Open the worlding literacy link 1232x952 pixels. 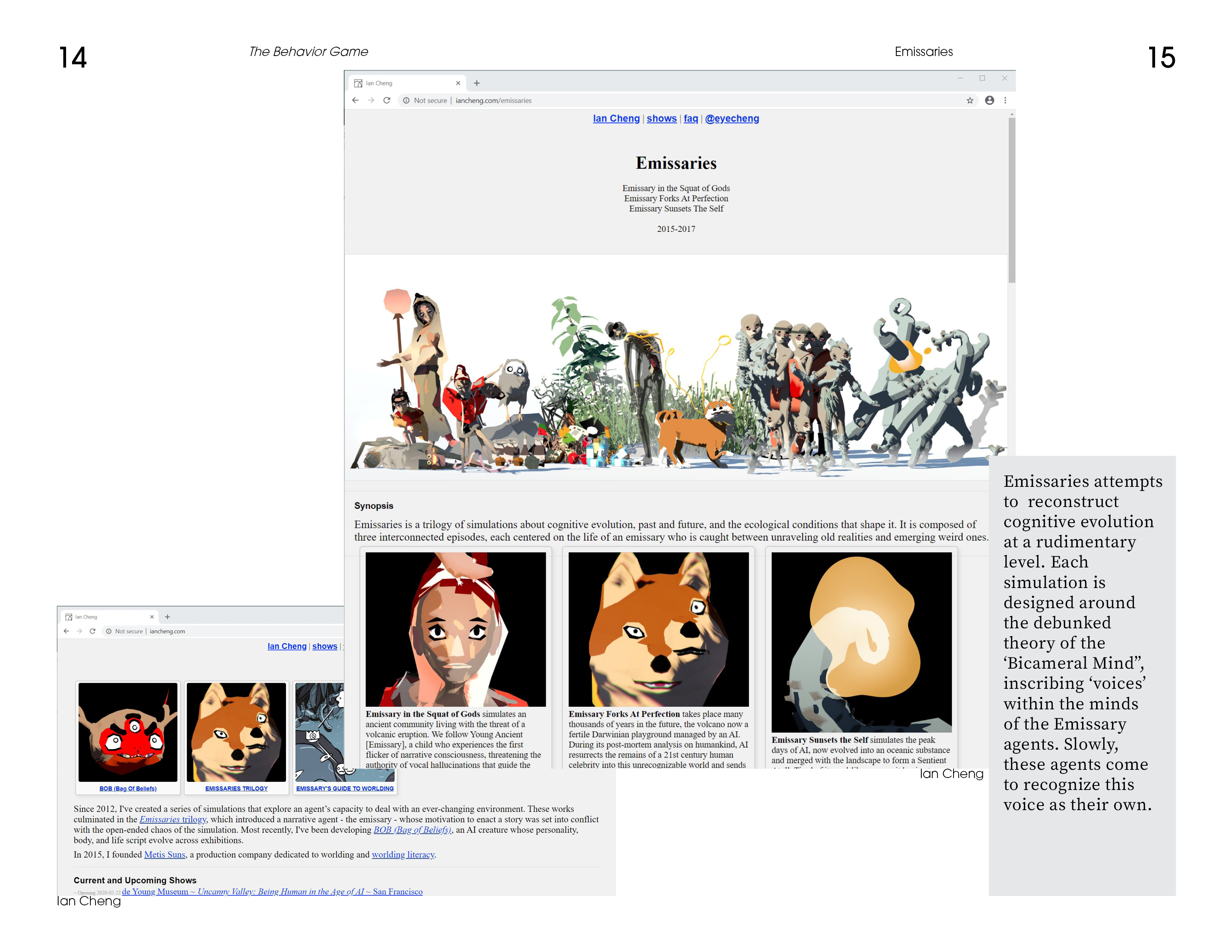pyautogui.click(x=403, y=855)
